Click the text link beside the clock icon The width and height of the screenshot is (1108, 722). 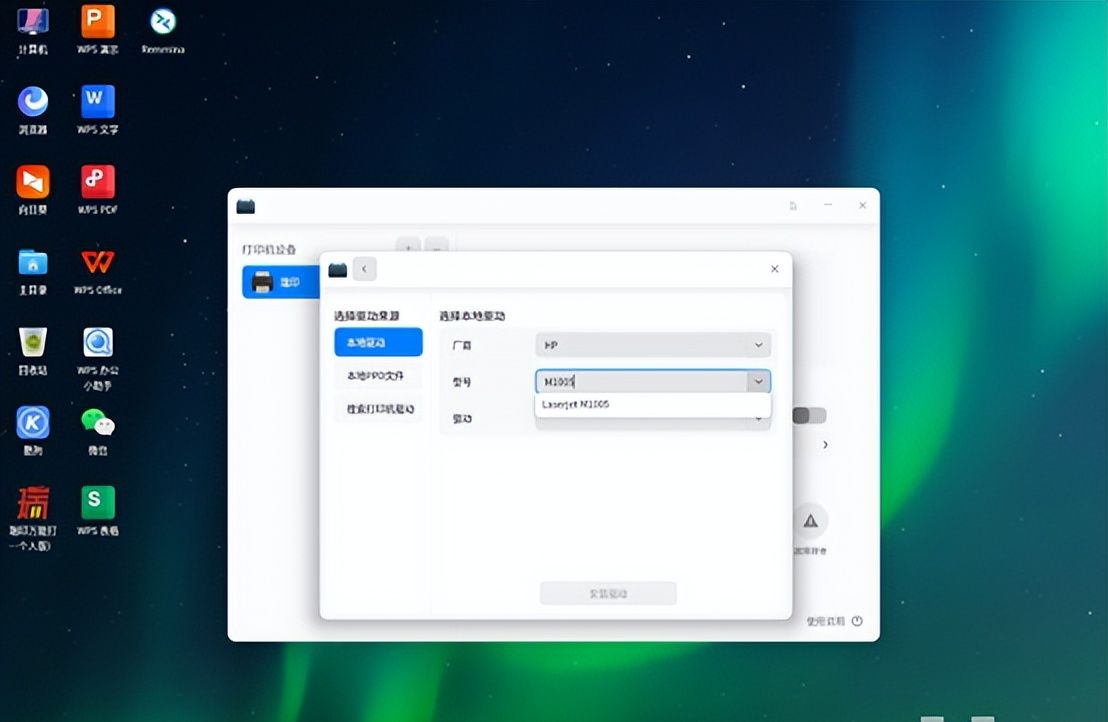coord(825,622)
